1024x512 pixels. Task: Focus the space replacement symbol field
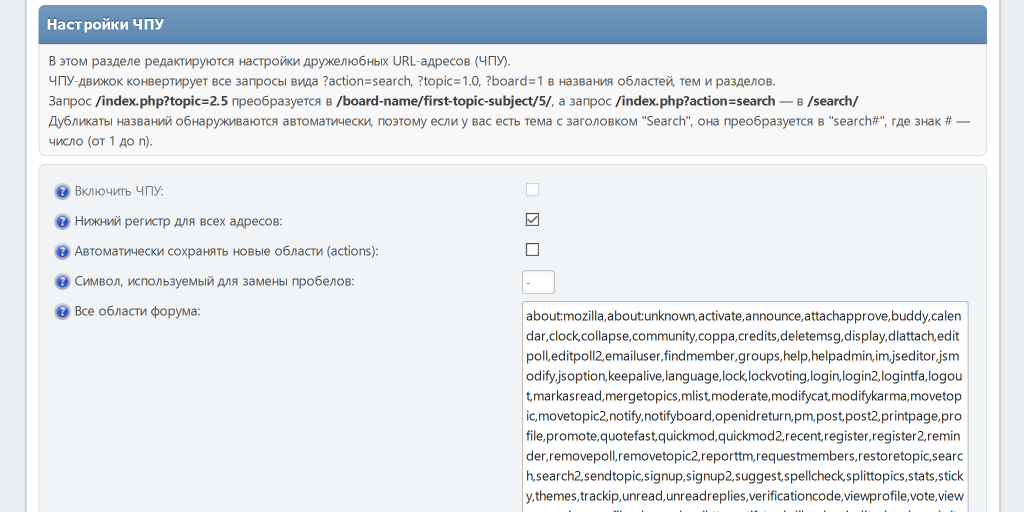(538, 282)
